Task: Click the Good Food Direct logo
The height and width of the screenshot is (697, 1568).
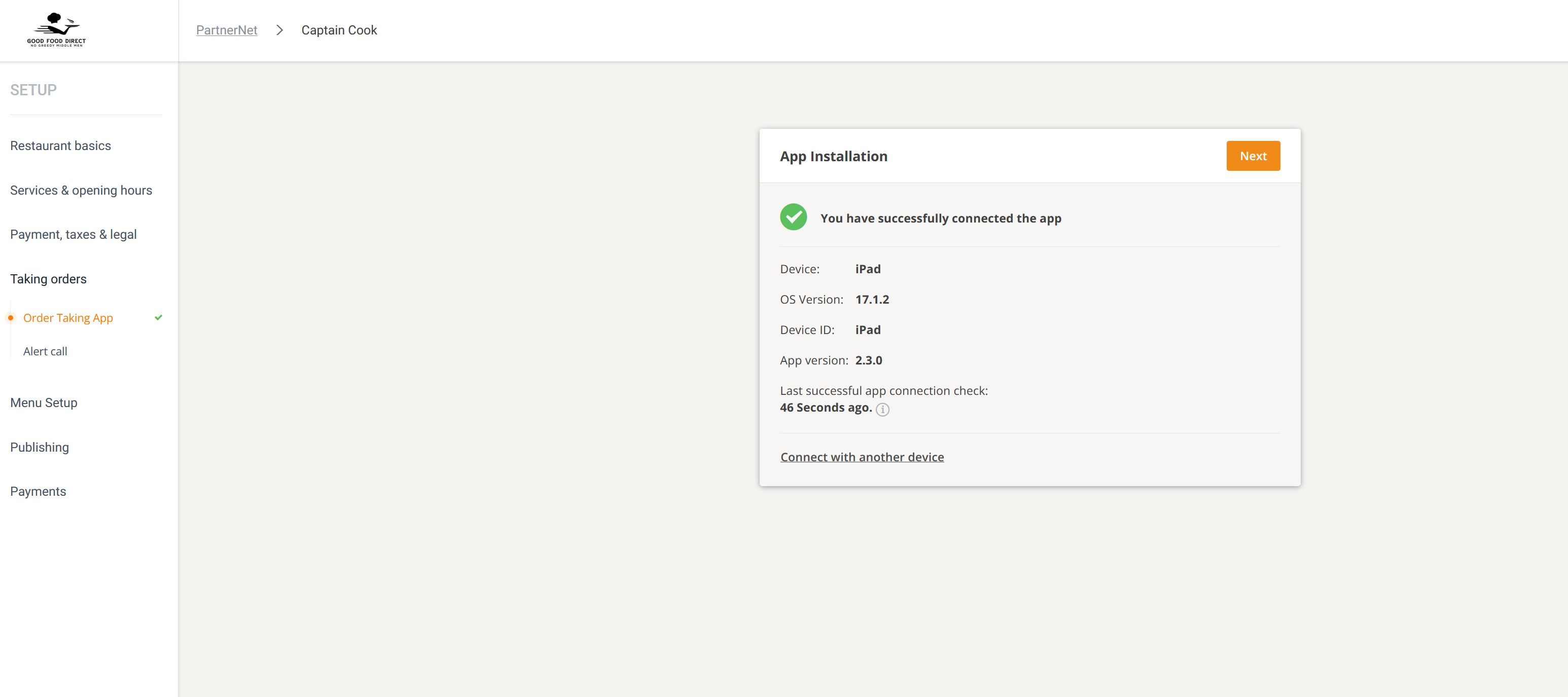Action: (56, 29)
